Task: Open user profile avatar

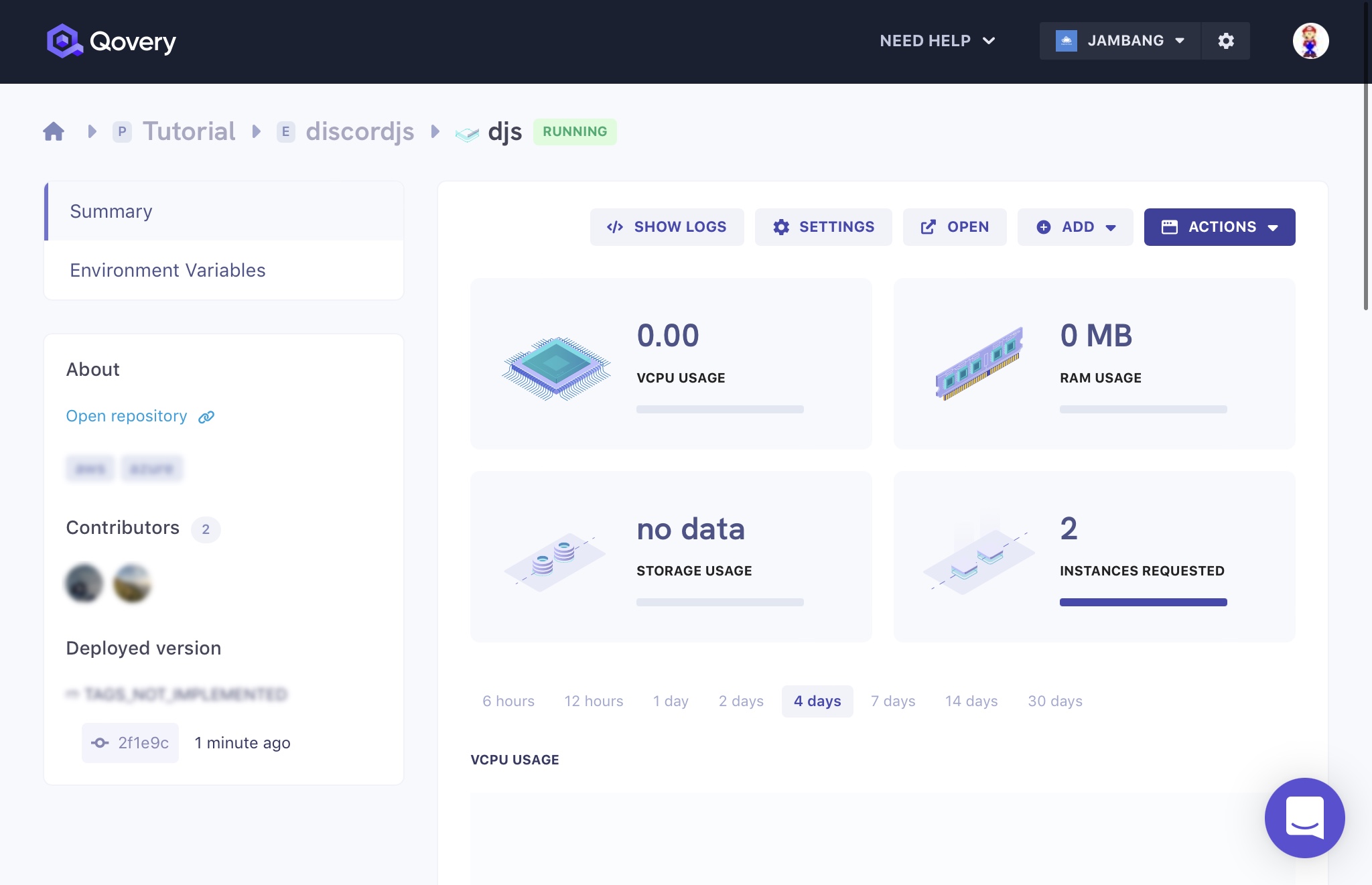Action: point(1310,41)
